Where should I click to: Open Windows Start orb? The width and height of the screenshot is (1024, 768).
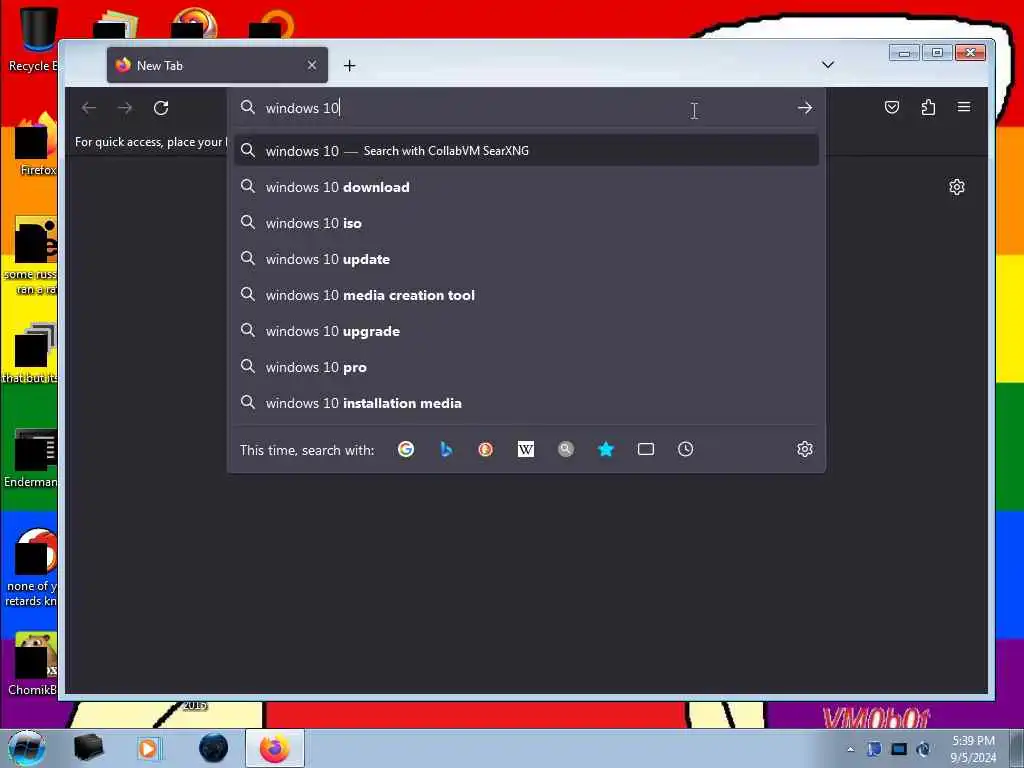point(26,748)
